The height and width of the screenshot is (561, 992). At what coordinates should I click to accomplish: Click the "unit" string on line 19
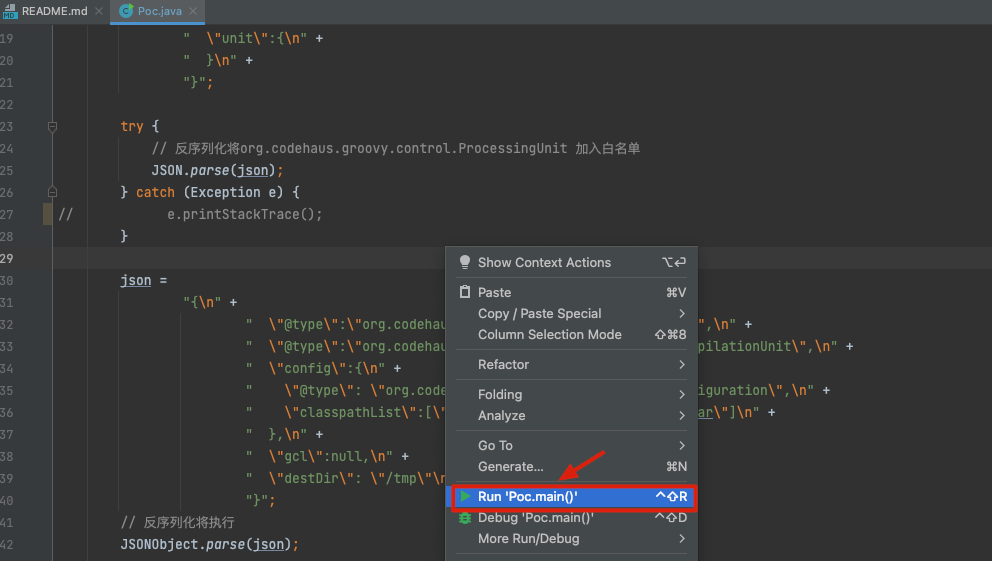point(253,39)
